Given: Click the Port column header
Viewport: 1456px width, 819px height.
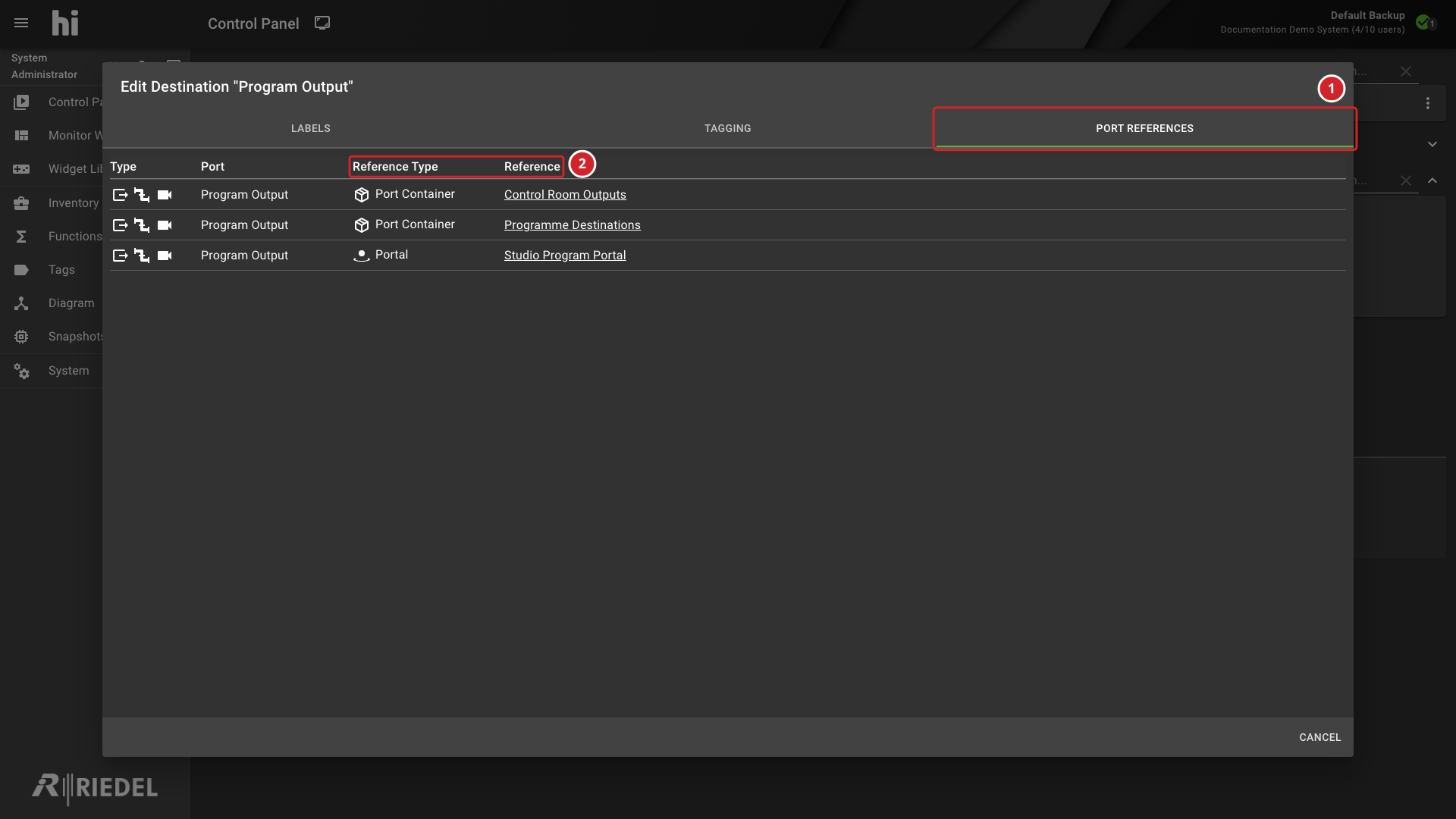Looking at the screenshot, I should click(x=212, y=166).
